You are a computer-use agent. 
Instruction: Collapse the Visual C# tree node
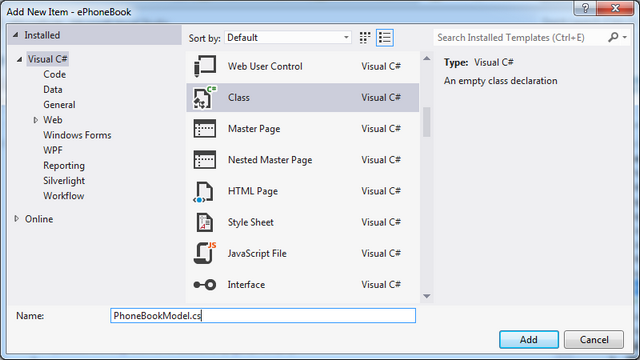point(19,60)
